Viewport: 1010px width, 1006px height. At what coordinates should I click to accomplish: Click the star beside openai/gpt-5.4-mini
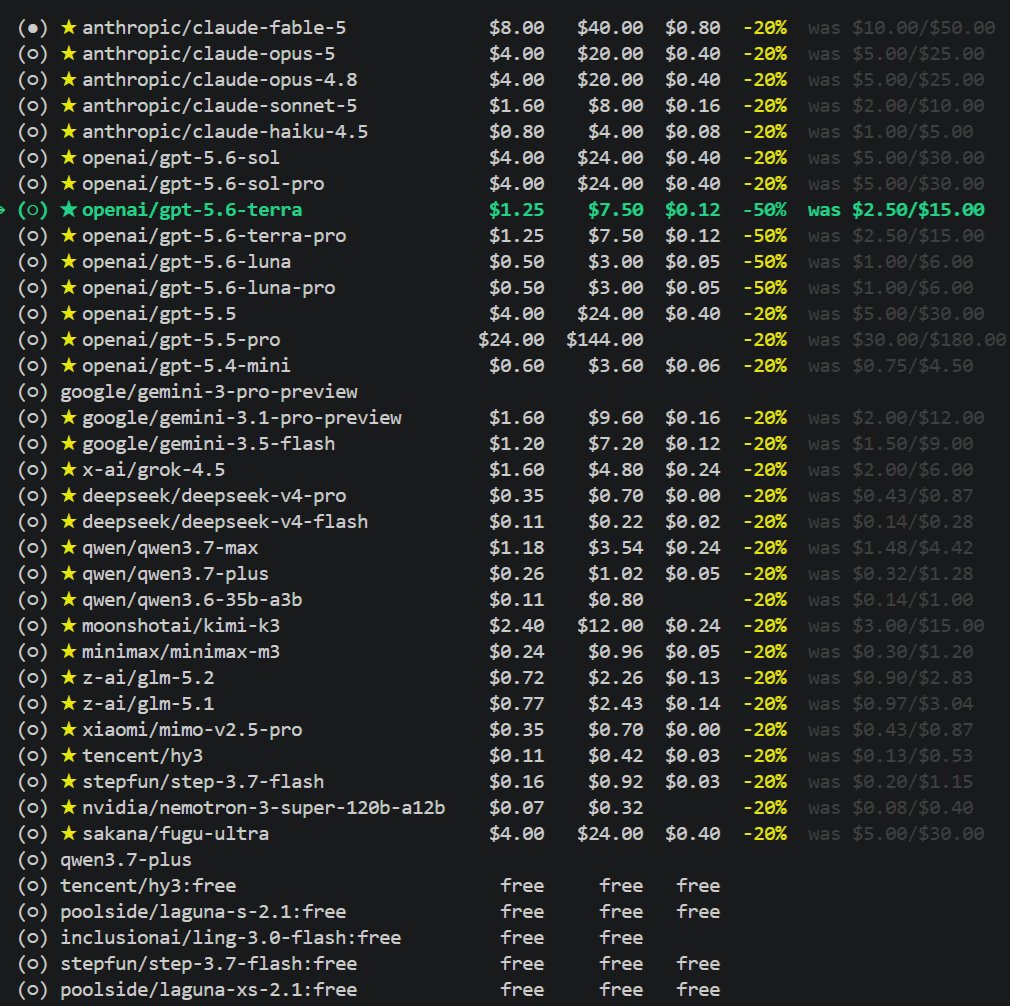pos(68,365)
